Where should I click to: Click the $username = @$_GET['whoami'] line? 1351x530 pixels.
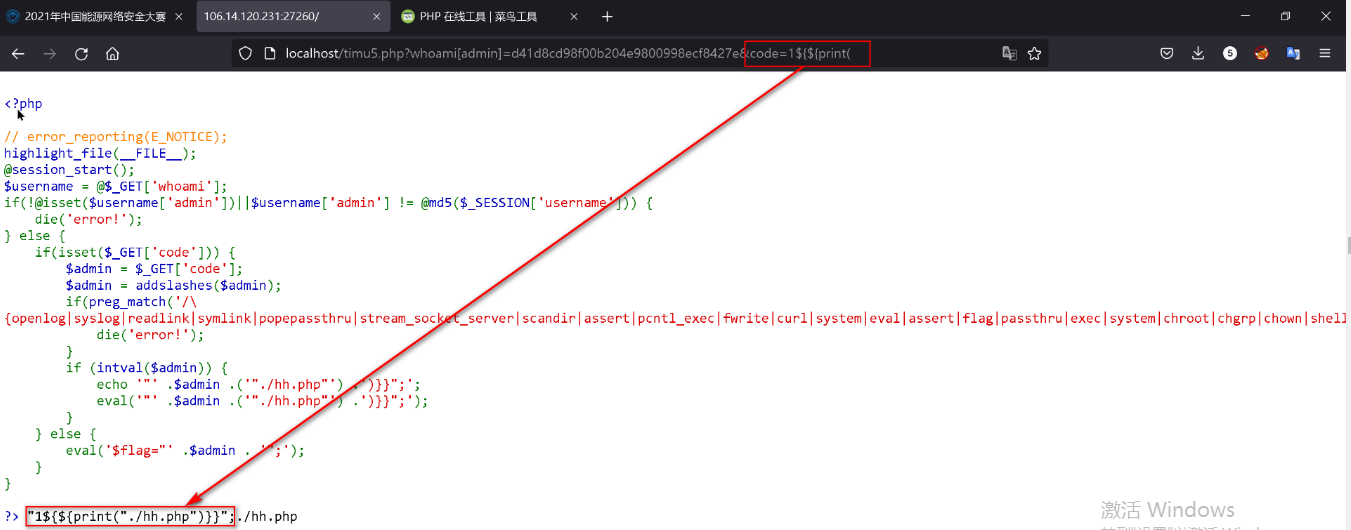coord(116,186)
